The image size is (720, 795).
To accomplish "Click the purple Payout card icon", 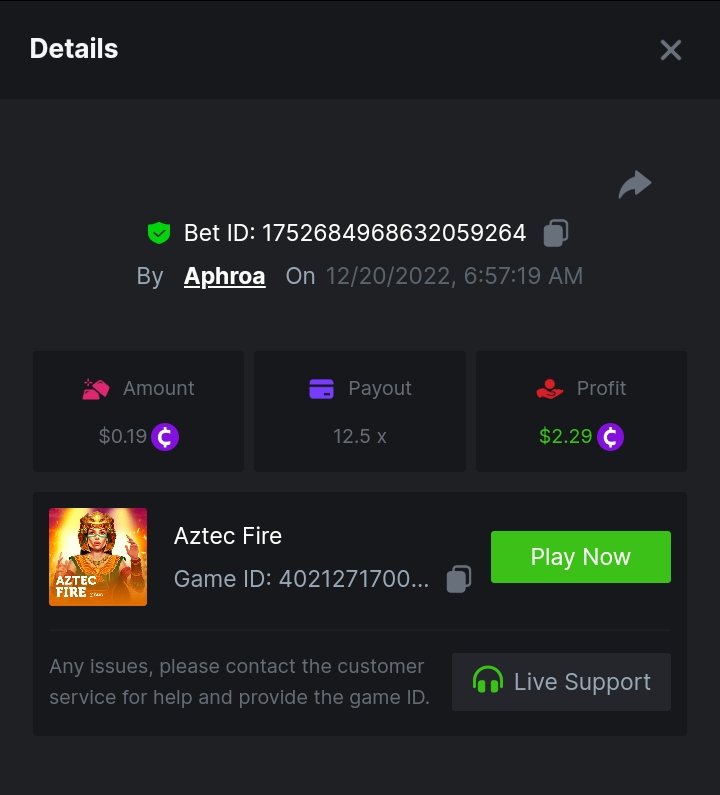I will click(x=321, y=389).
